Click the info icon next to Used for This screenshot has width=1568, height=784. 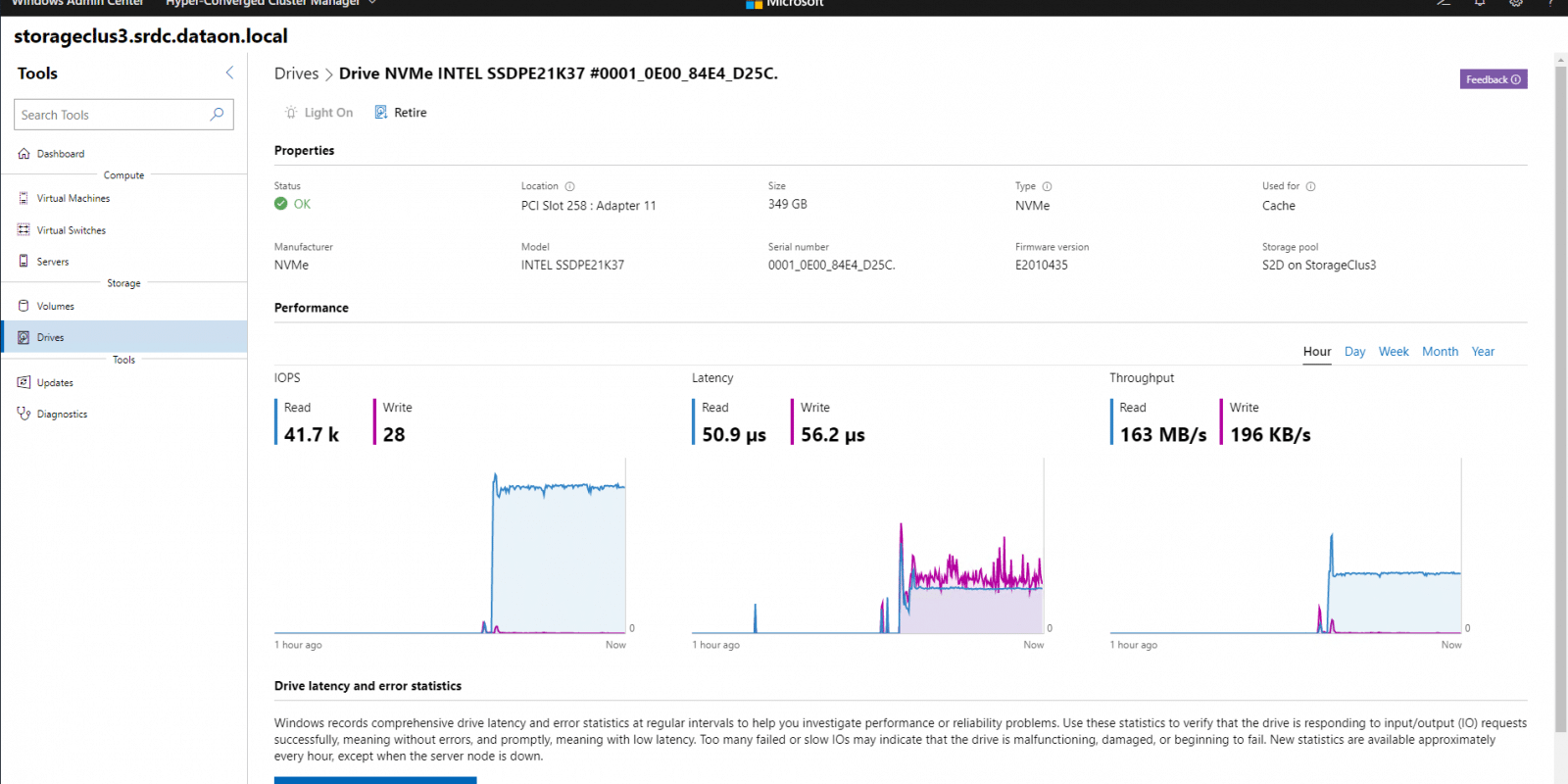tap(1310, 186)
